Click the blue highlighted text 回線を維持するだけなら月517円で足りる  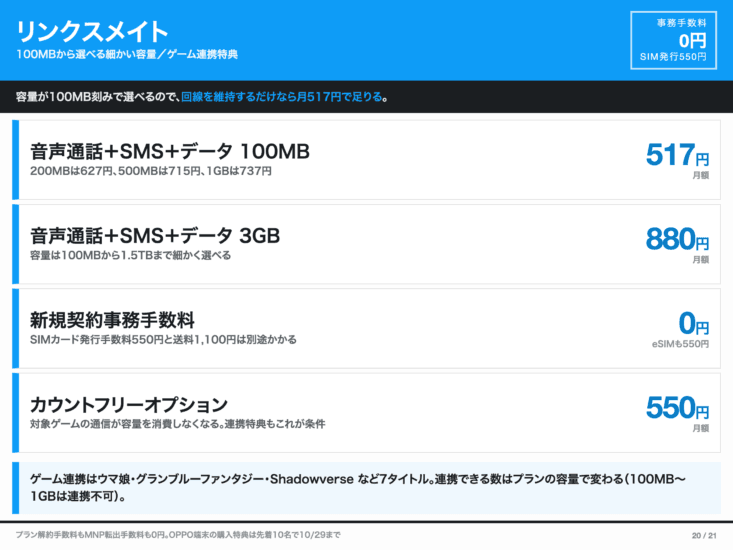[281, 97]
